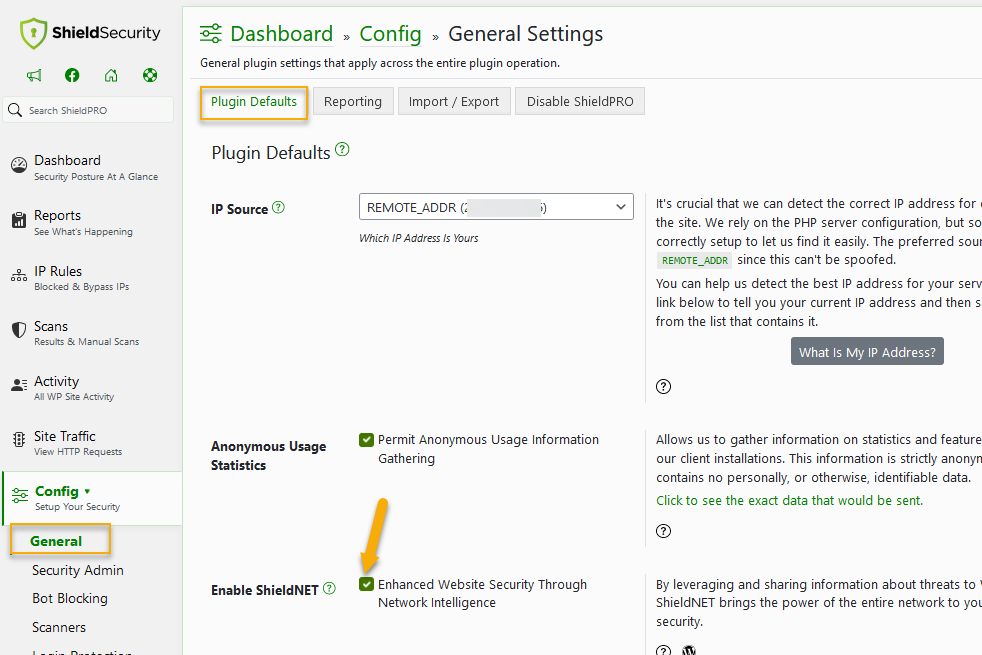Switch to Reporting tab
Viewport: 982px width, 655px height.
pyautogui.click(x=353, y=101)
